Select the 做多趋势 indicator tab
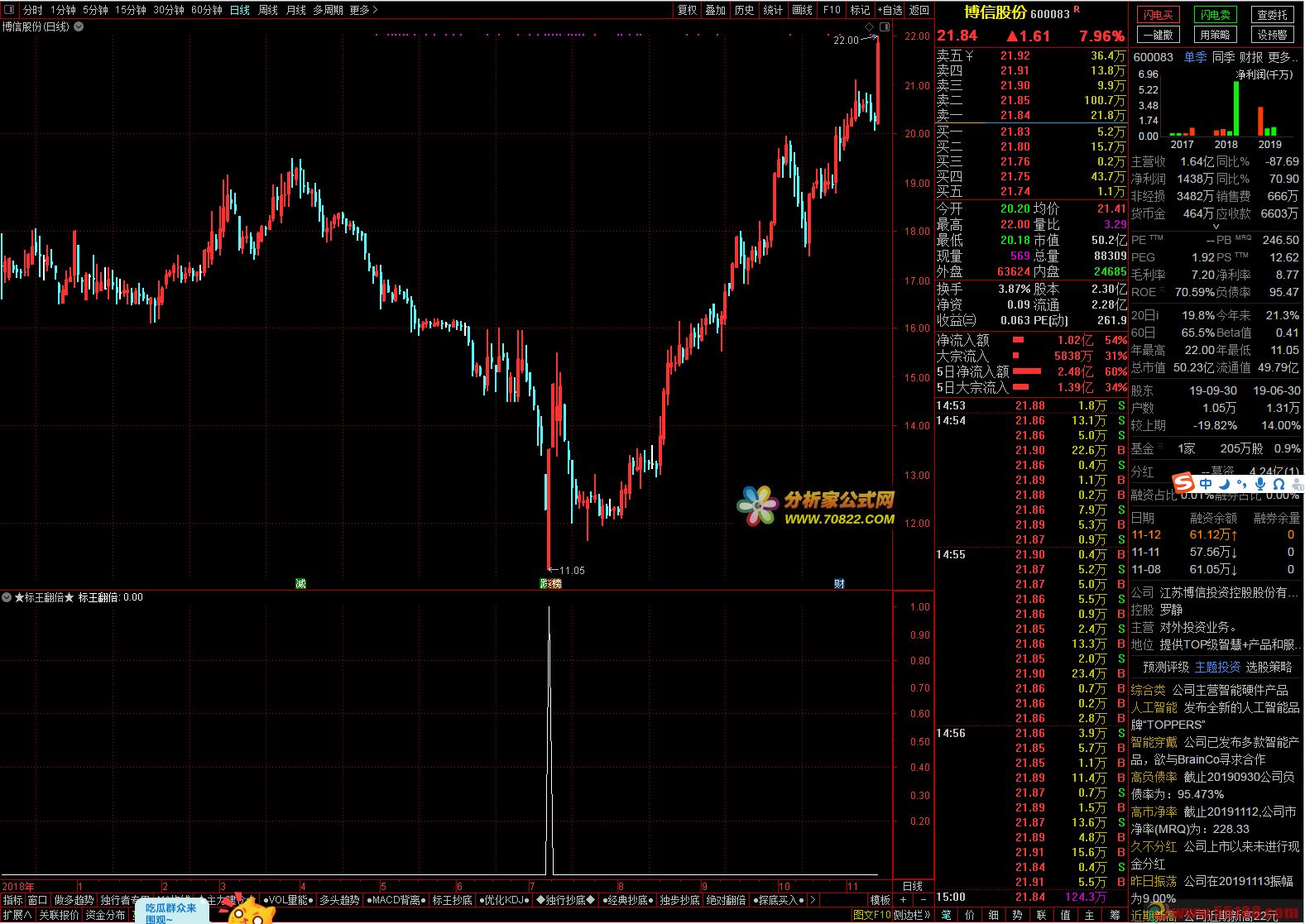Screen dimensions: 1305x924 click(74, 900)
